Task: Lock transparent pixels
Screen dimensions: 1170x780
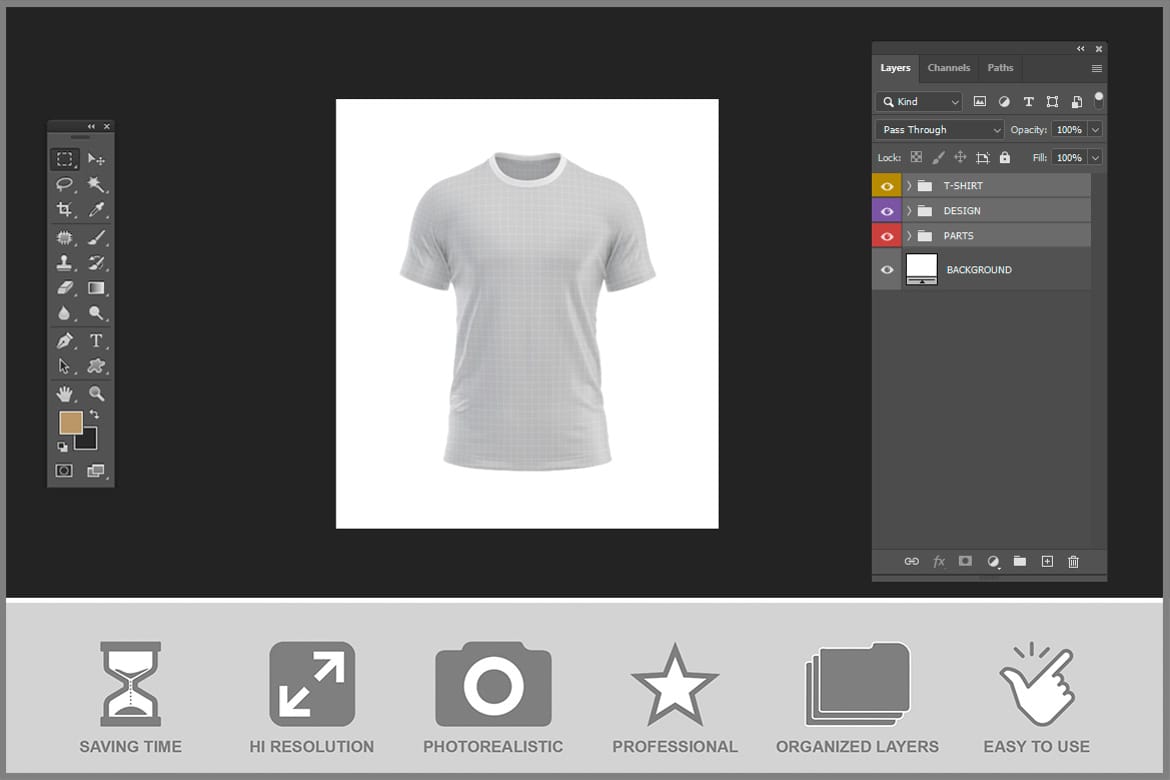Action: 916,157
